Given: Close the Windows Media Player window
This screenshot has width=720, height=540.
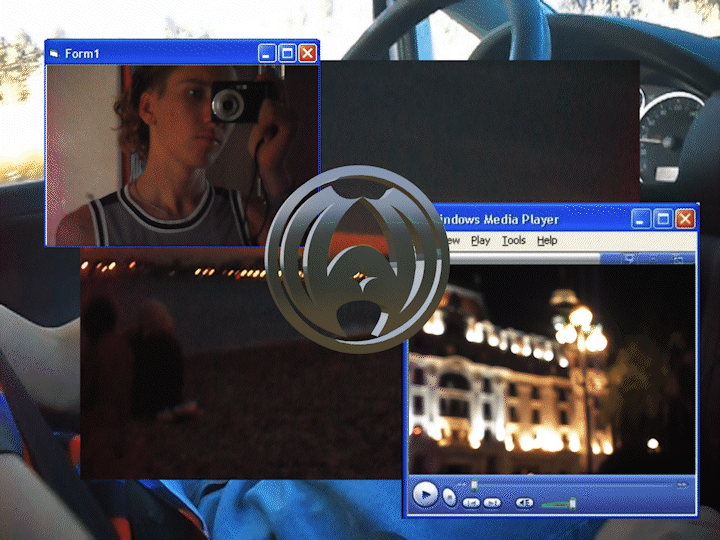Looking at the screenshot, I should (x=685, y=219).
